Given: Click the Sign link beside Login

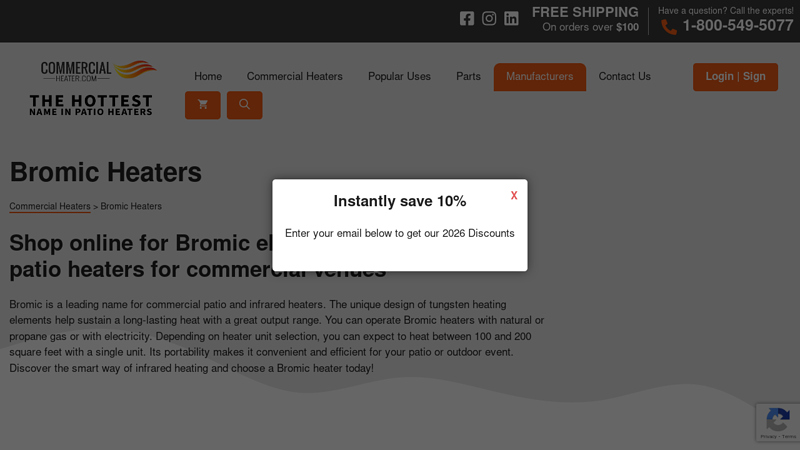Looking at the screenshot, I should tap(755, 76).
